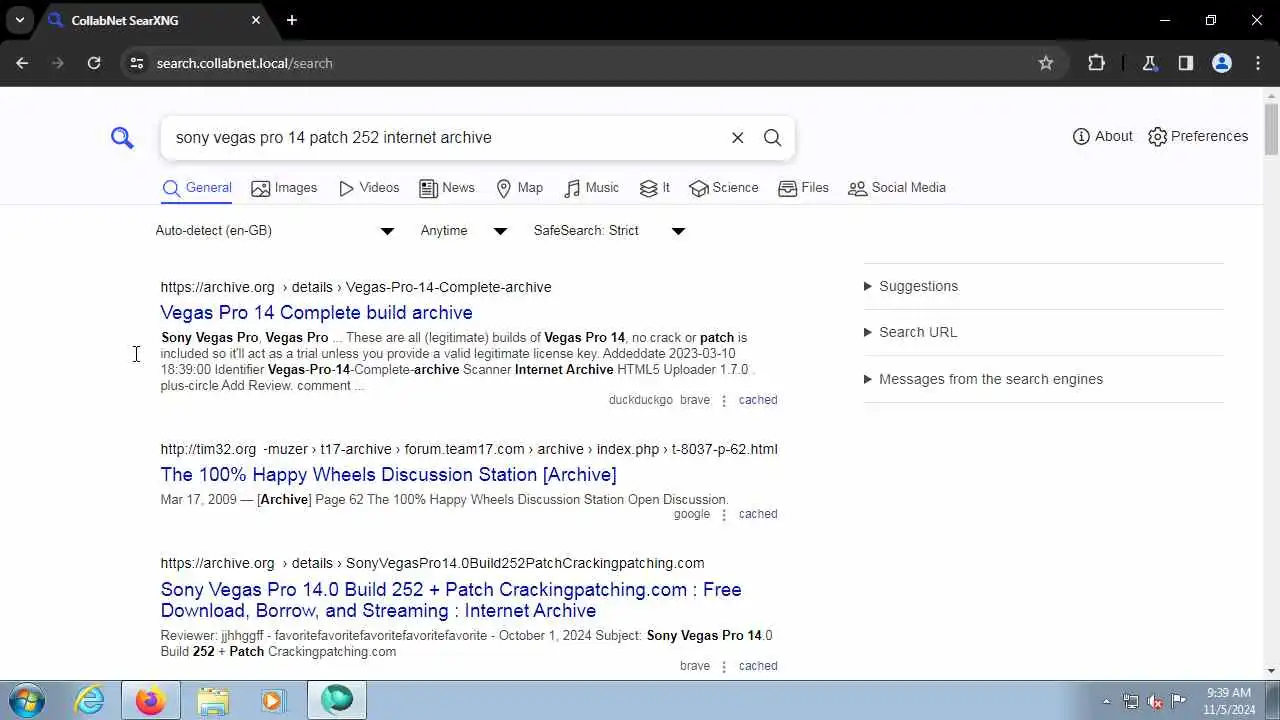Open a new browser tab

292,20
